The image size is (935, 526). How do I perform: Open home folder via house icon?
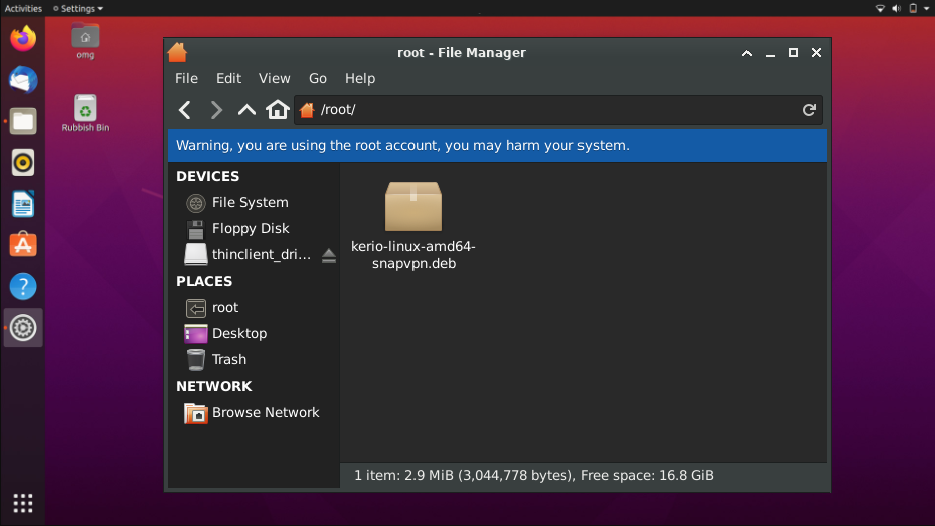(278, 110)
